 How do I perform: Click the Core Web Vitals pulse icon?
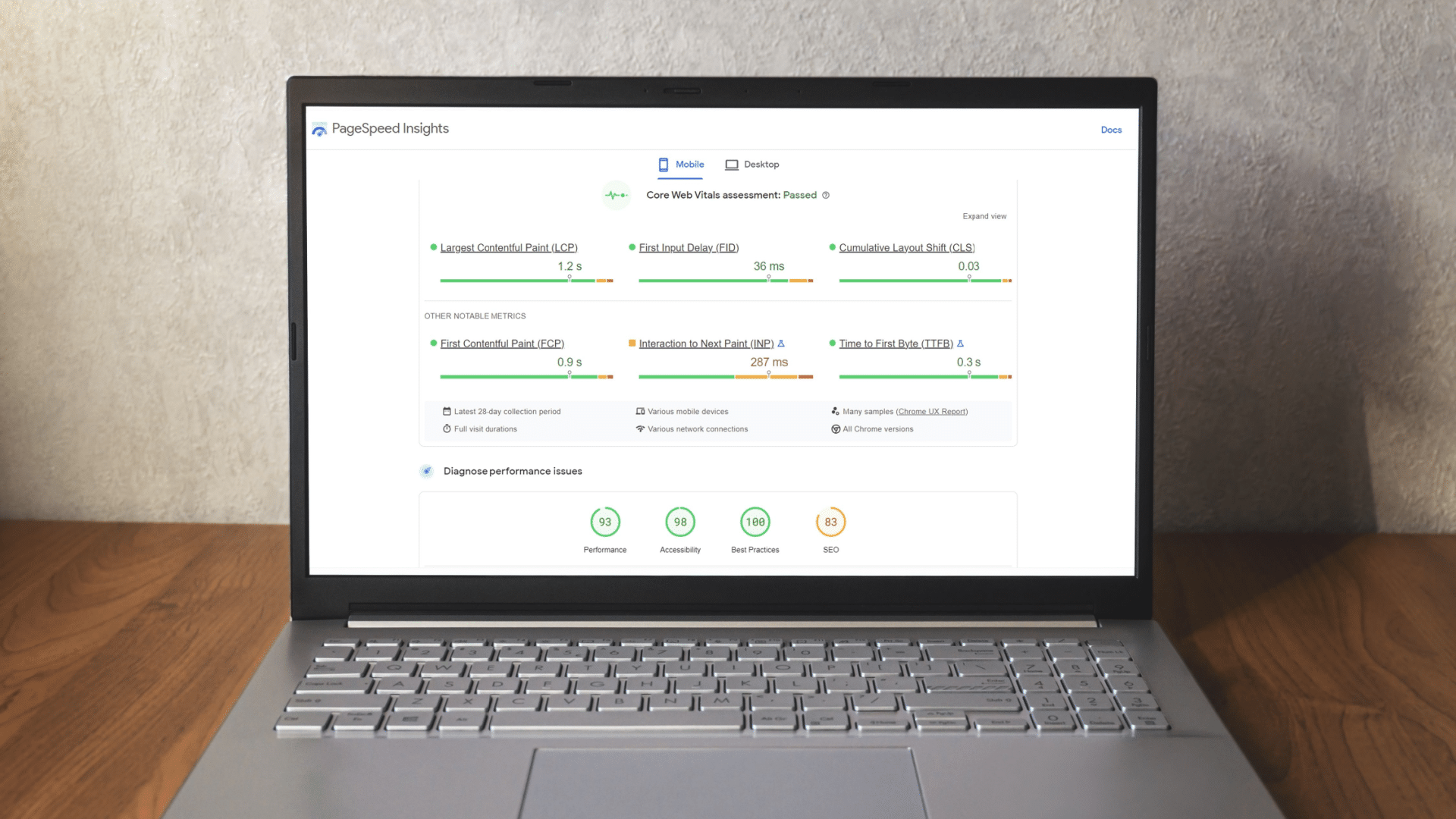coord(617,195)
